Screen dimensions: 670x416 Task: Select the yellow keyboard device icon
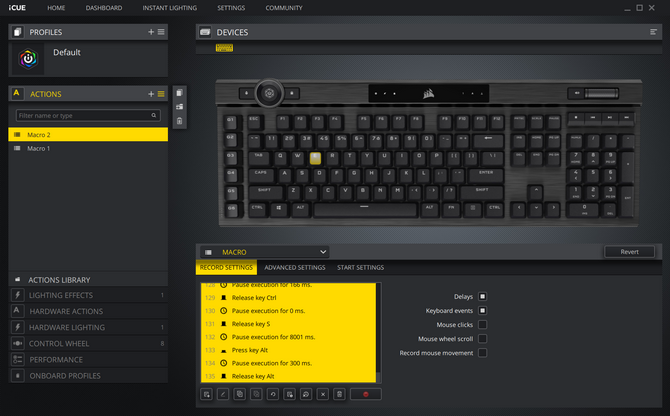[x=224, y=48]
